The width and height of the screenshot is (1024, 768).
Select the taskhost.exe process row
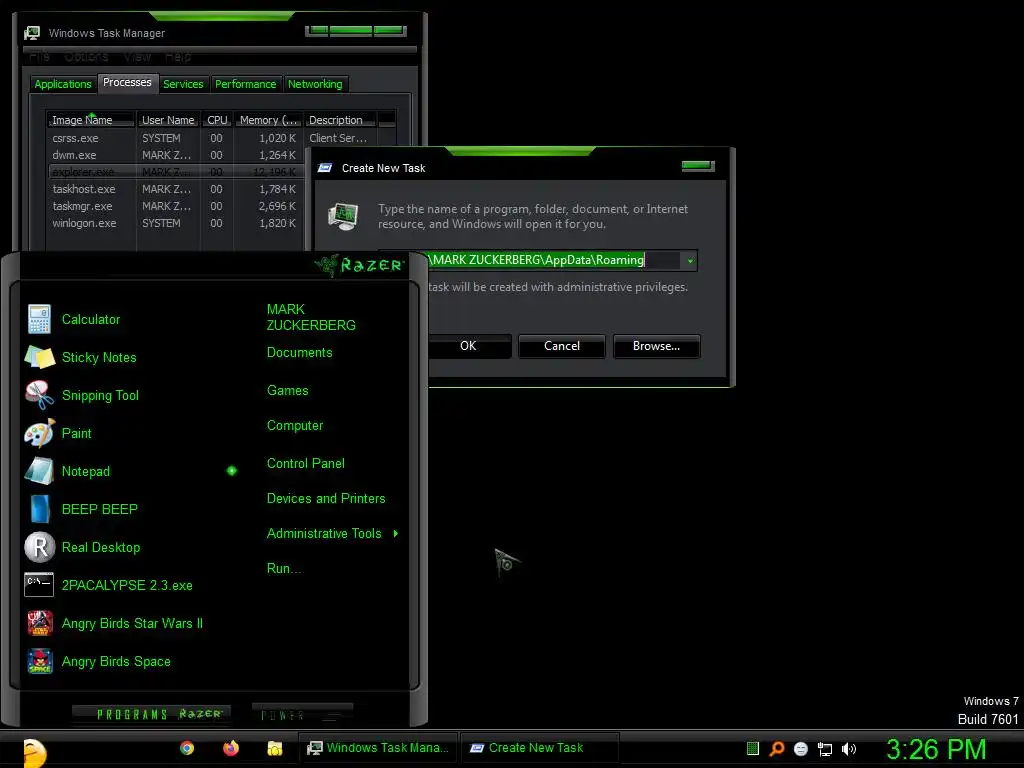click(176, 189)
